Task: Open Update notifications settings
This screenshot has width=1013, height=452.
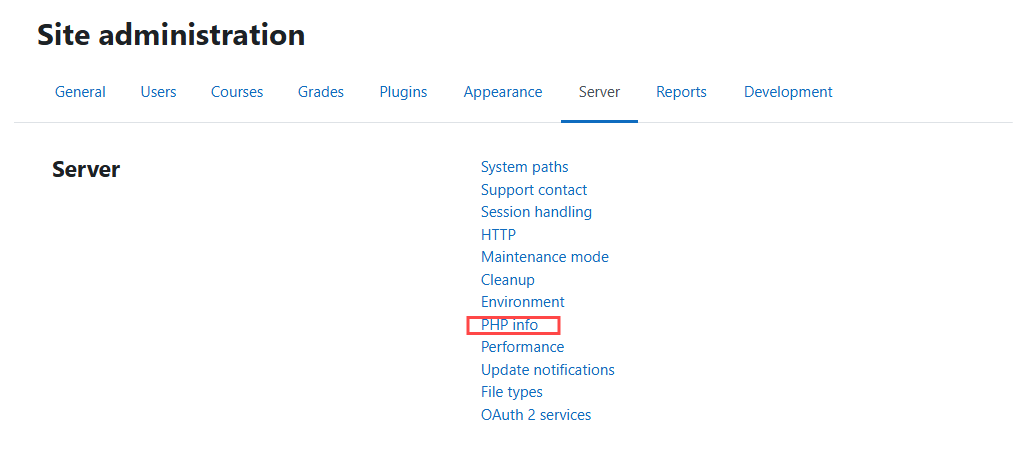Action: pyautogui.click(x=547, y=370)
